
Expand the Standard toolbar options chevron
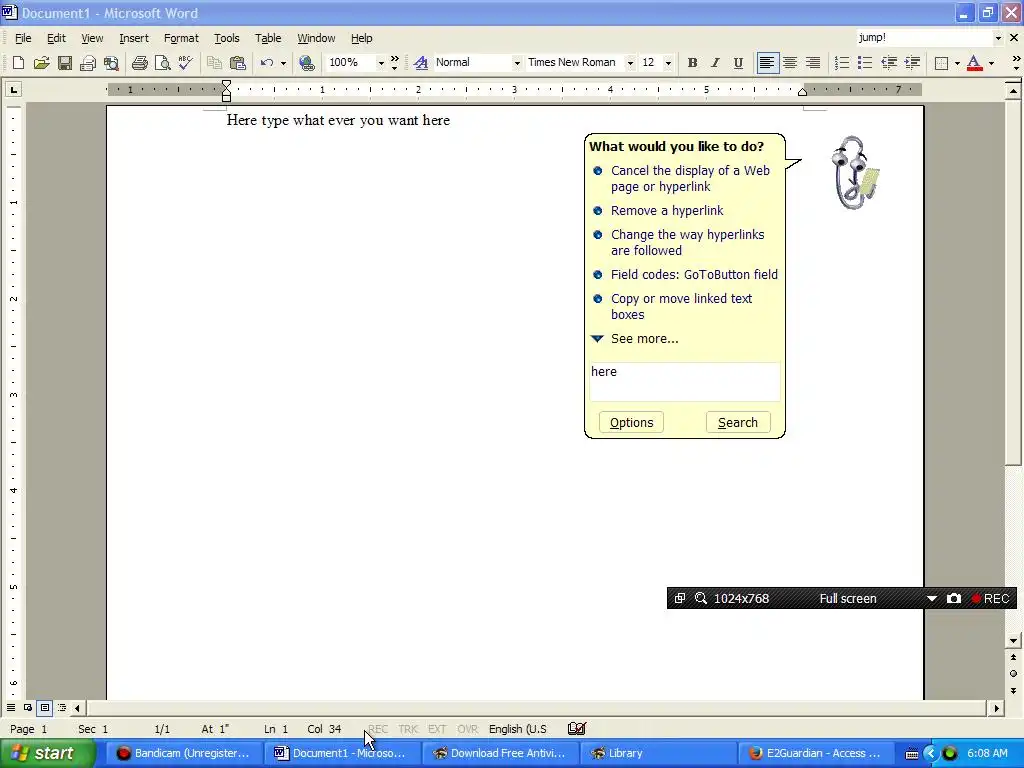pyautogui.click(x=394, y=63)
